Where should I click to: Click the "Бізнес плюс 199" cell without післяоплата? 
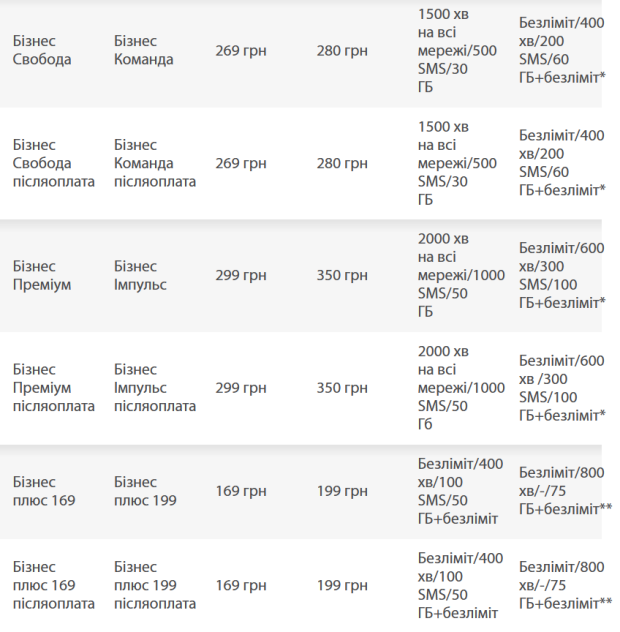coord(145,491)
